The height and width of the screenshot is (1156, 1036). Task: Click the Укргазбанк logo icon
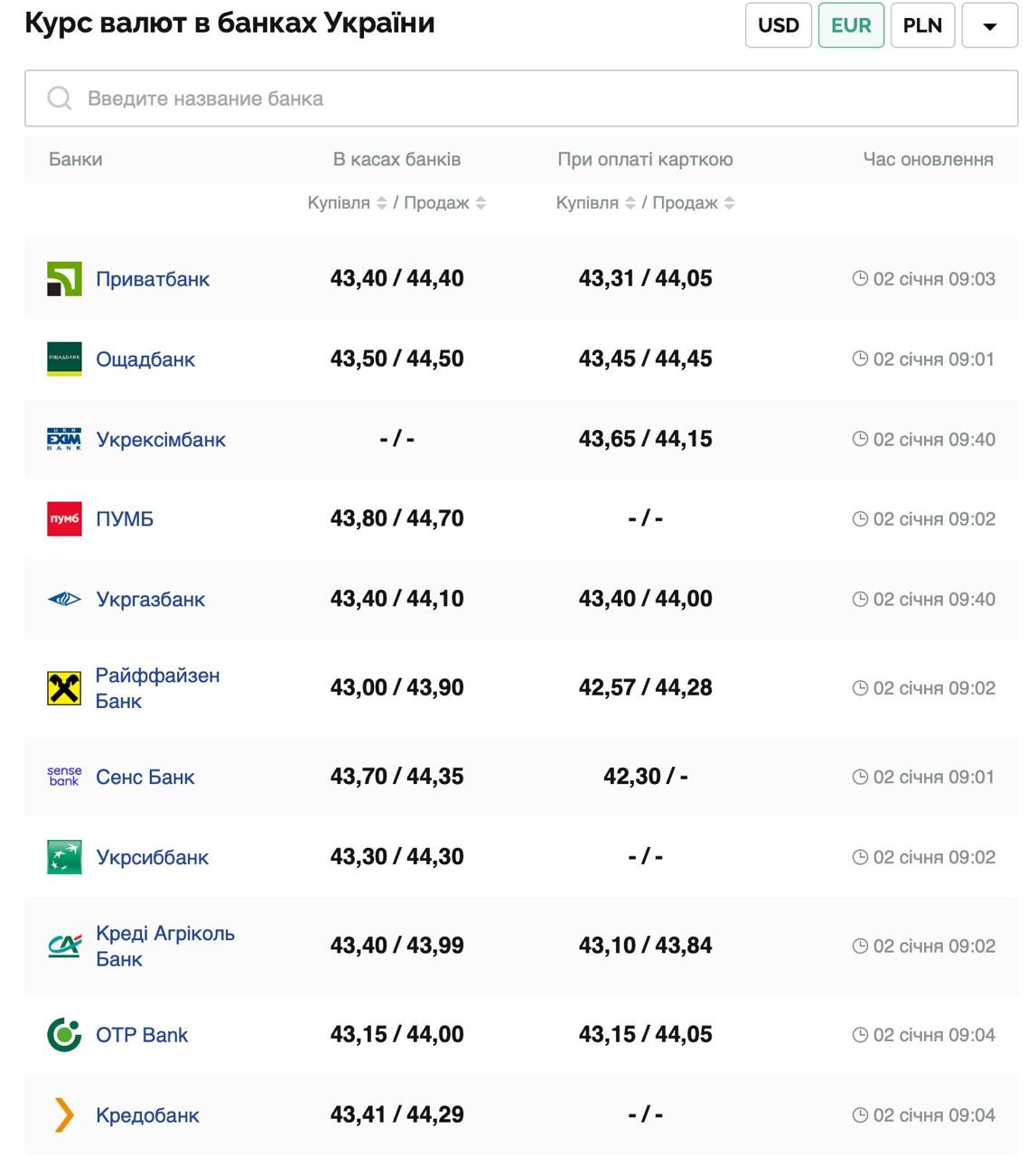point(64,600)
